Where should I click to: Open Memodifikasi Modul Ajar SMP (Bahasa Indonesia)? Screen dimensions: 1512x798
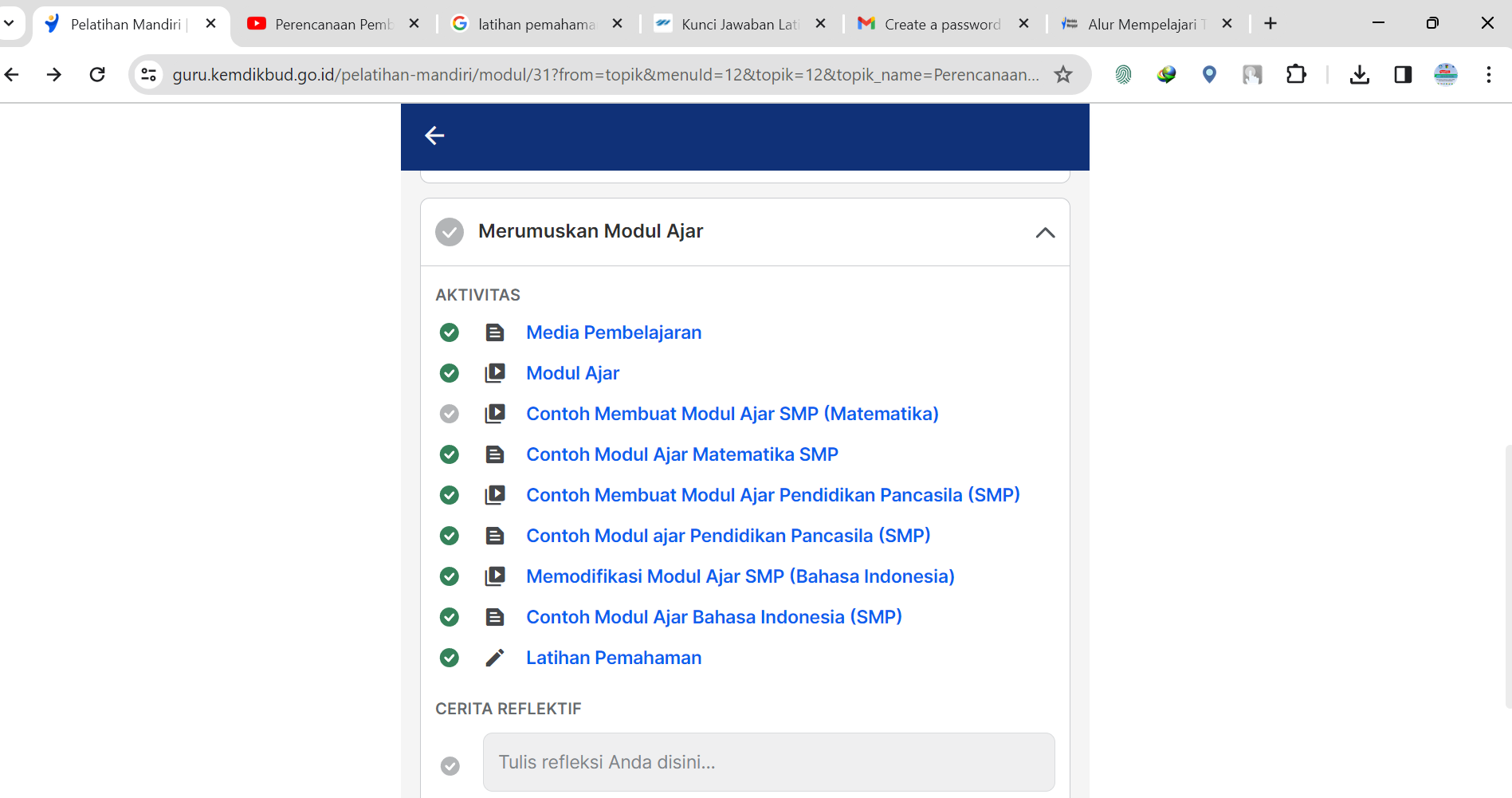pyautogui.click(x=740, y=576)
